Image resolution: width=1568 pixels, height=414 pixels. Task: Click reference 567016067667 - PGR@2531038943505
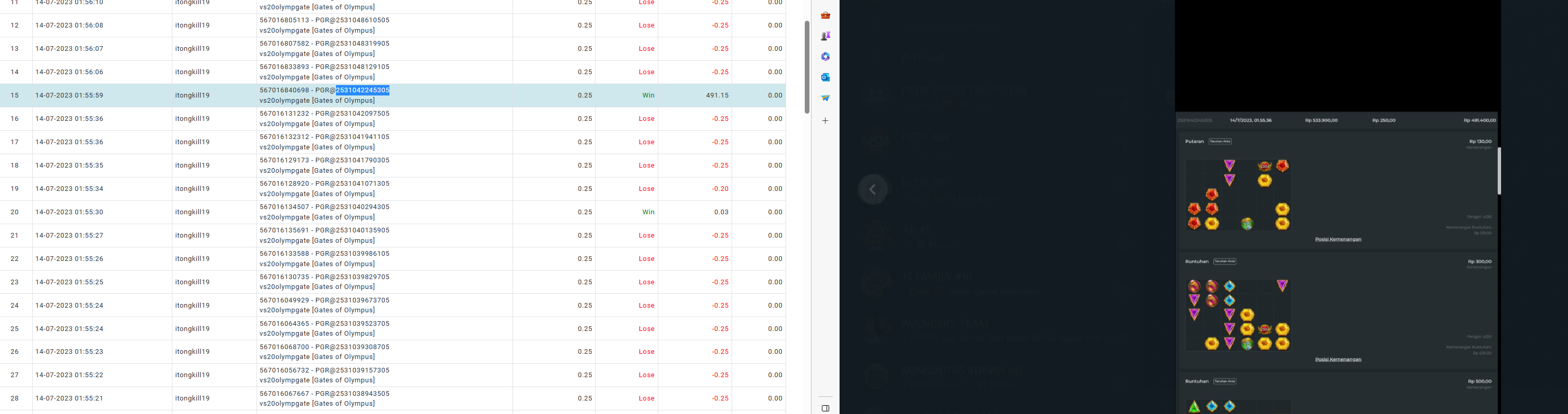(325, 393)
